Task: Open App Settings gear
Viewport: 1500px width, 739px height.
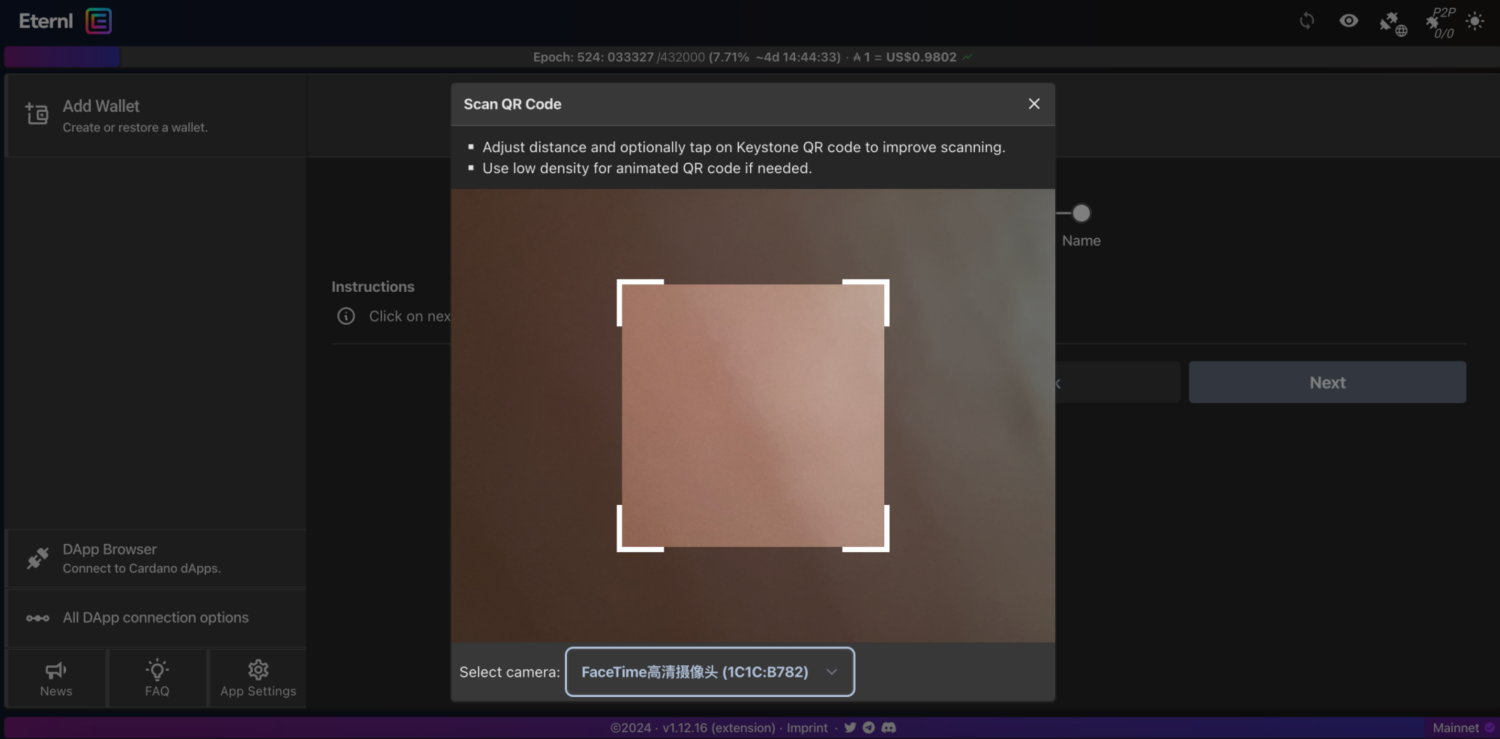Action: (x=258, y=678)
